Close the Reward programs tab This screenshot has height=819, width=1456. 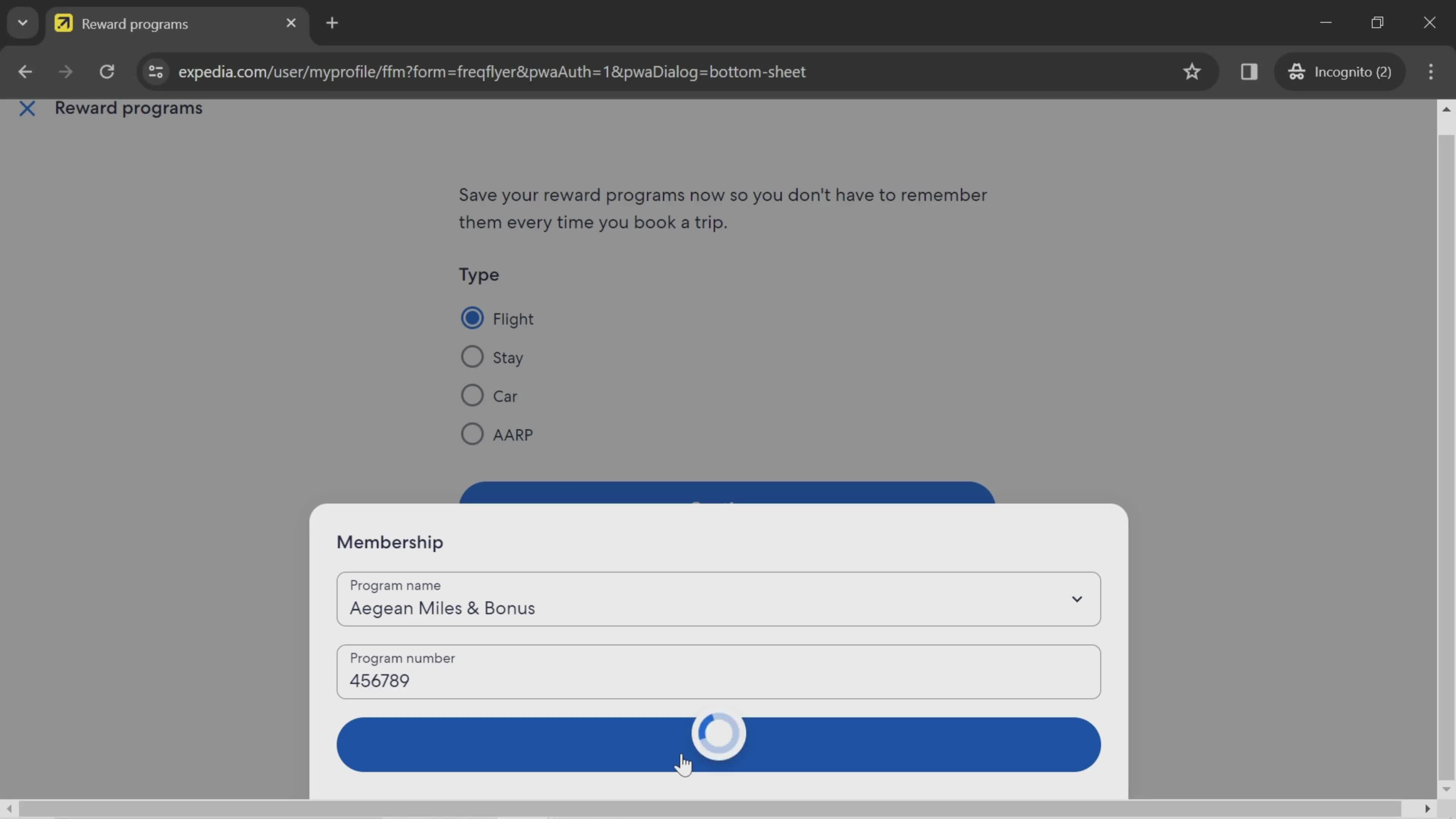pyautogui.click(x=291, y=23)
